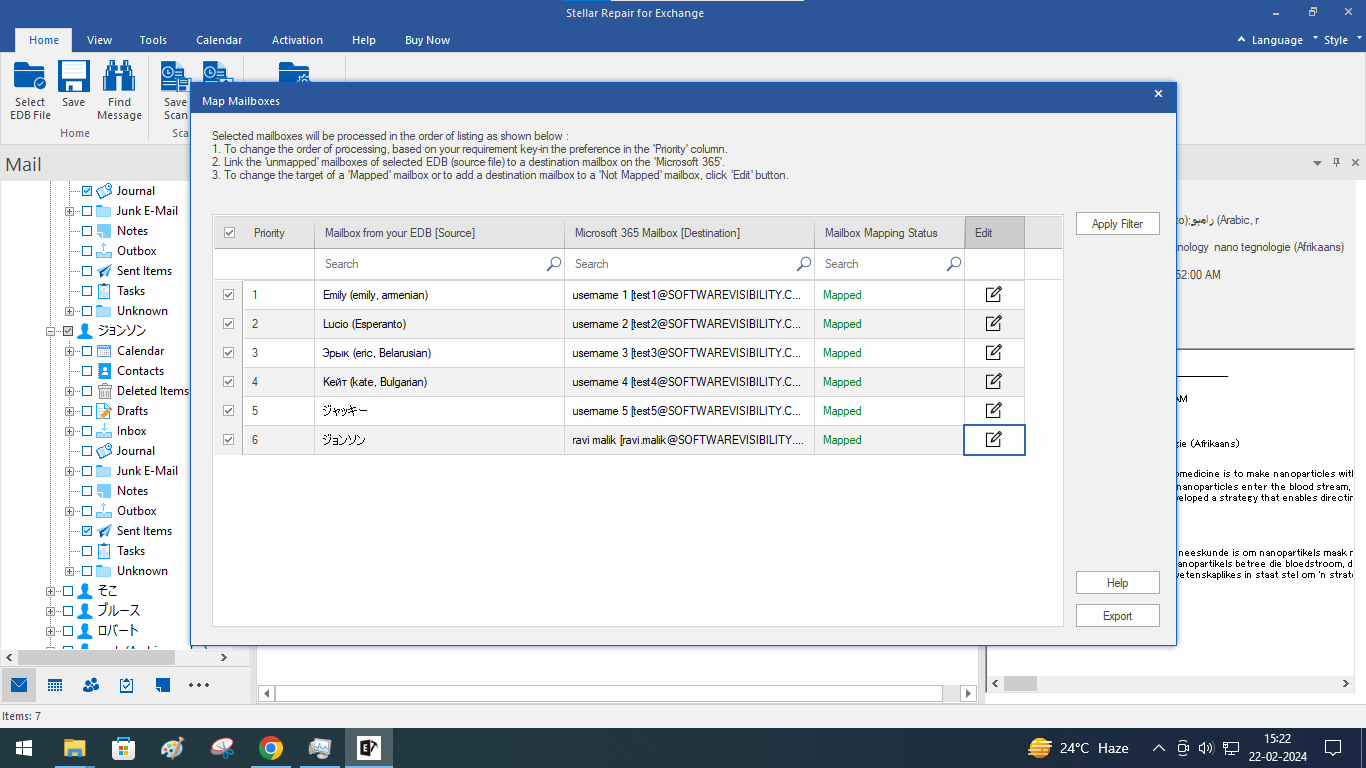
Task: Uncheck the checkbox for the priority 1 Emily row
Action: pos(229,295)
